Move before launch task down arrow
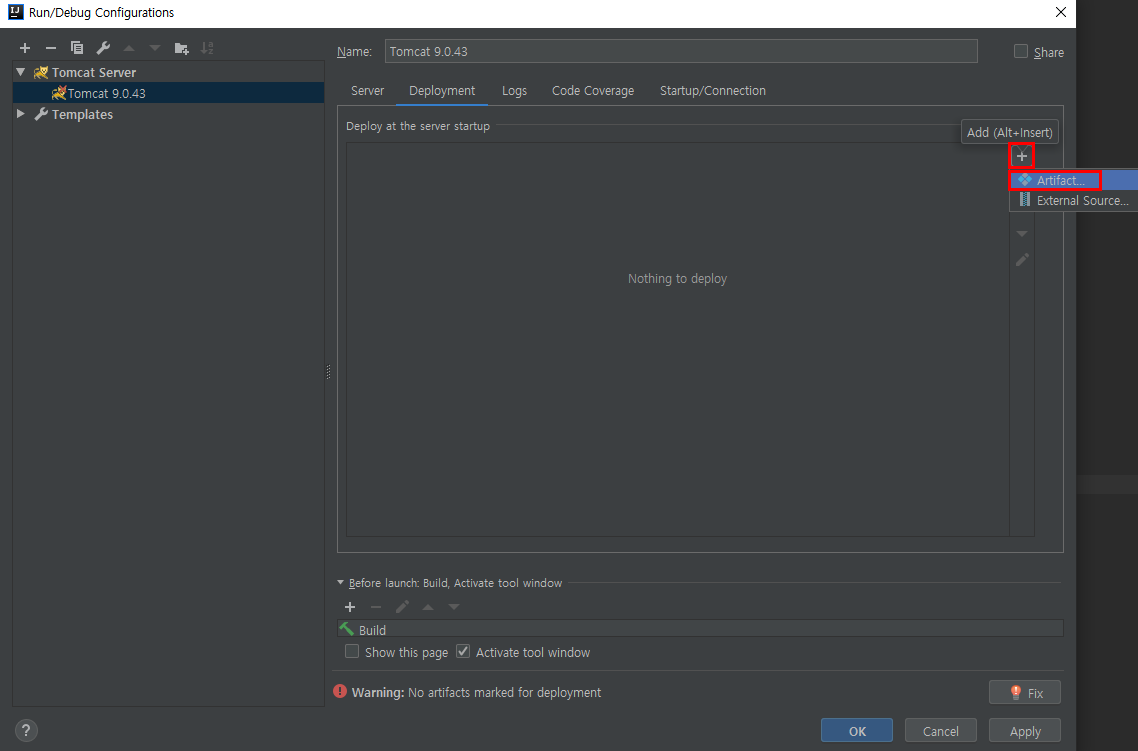This screenshot has height=751, width=1138. (x=454, y=607)
